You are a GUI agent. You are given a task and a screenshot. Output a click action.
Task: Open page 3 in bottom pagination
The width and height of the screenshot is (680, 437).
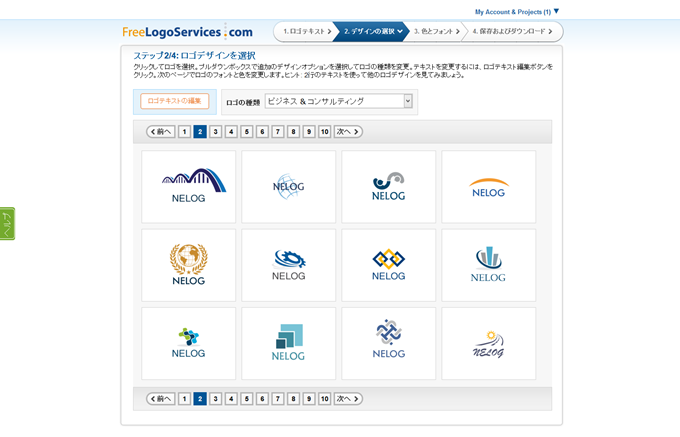(216, 399)
